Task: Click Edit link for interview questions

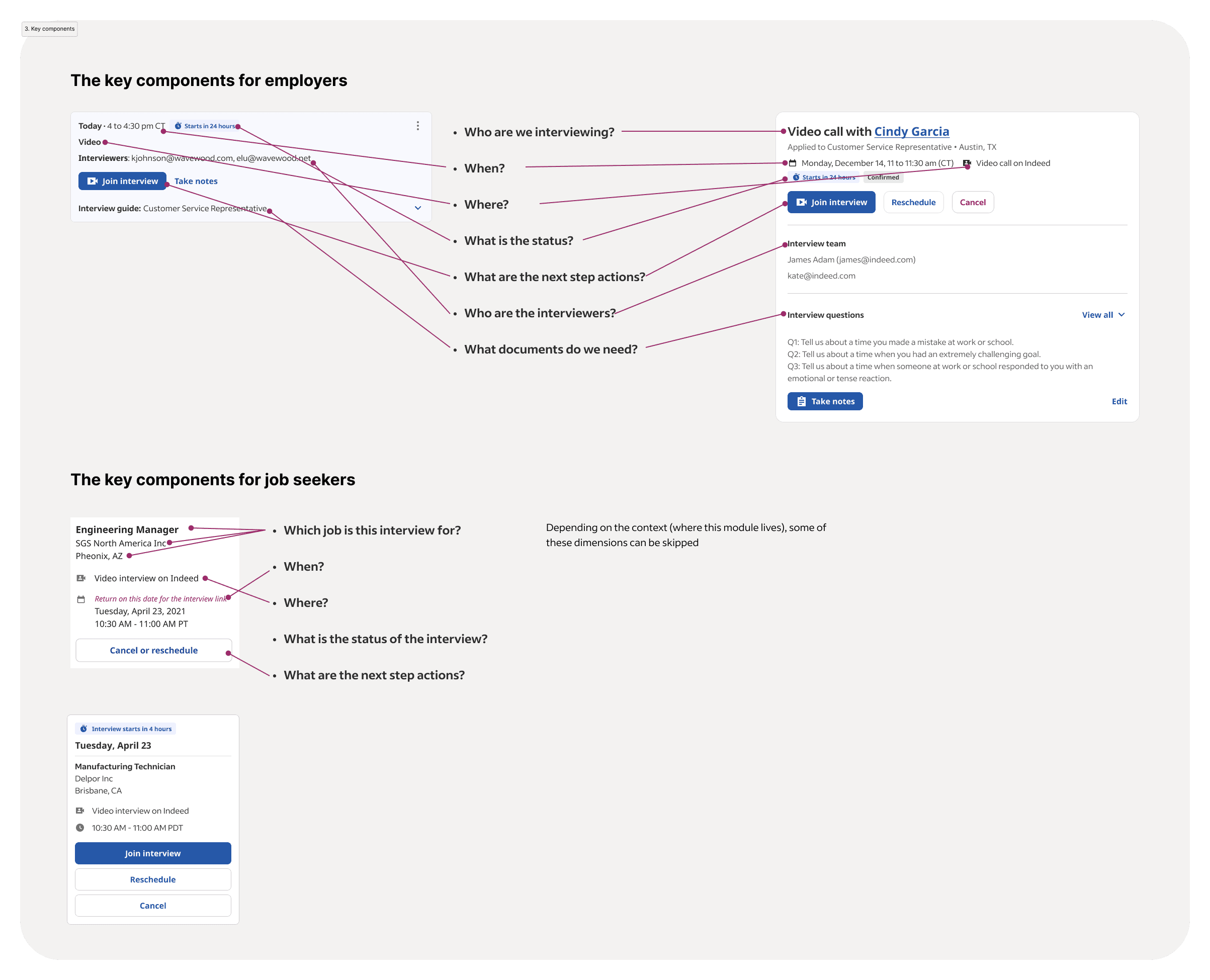Action: click(1118, 401)
